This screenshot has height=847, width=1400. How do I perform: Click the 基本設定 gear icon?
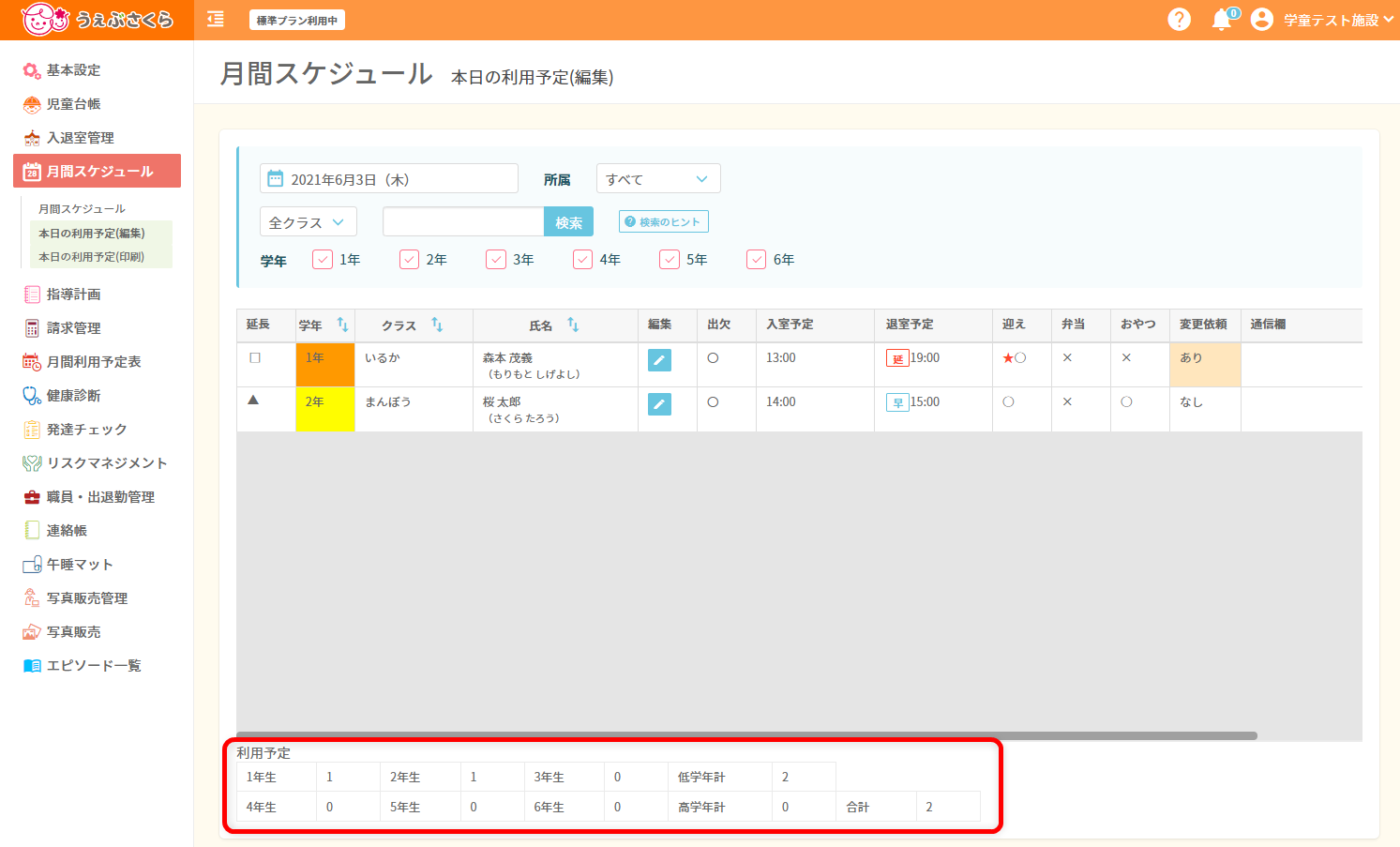(32, 70)
